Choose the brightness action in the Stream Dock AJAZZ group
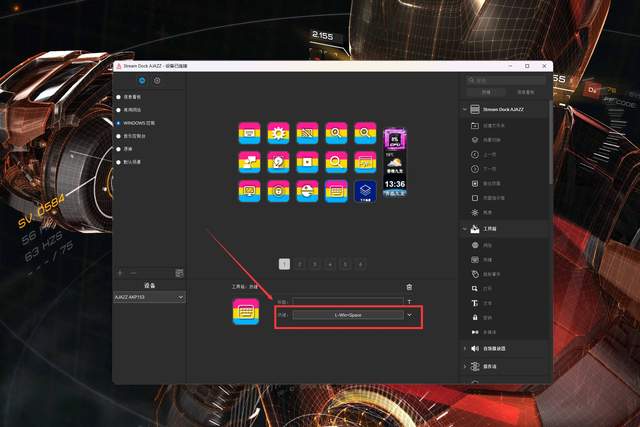Viewport: 640px width, 427px height. (475, 212)
